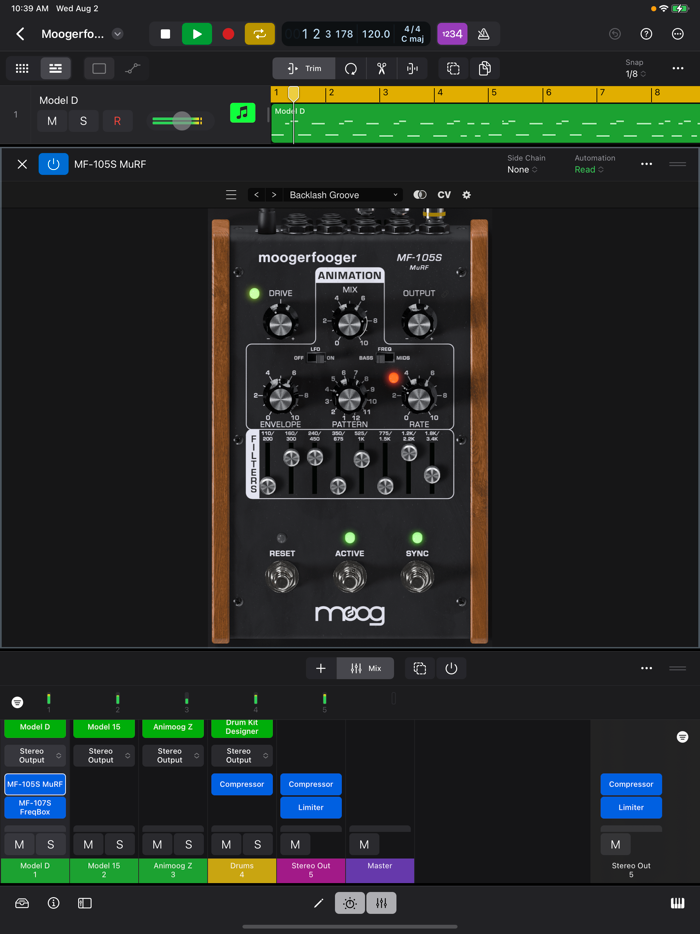Open the single-window view icon

(x=99, y=69)
